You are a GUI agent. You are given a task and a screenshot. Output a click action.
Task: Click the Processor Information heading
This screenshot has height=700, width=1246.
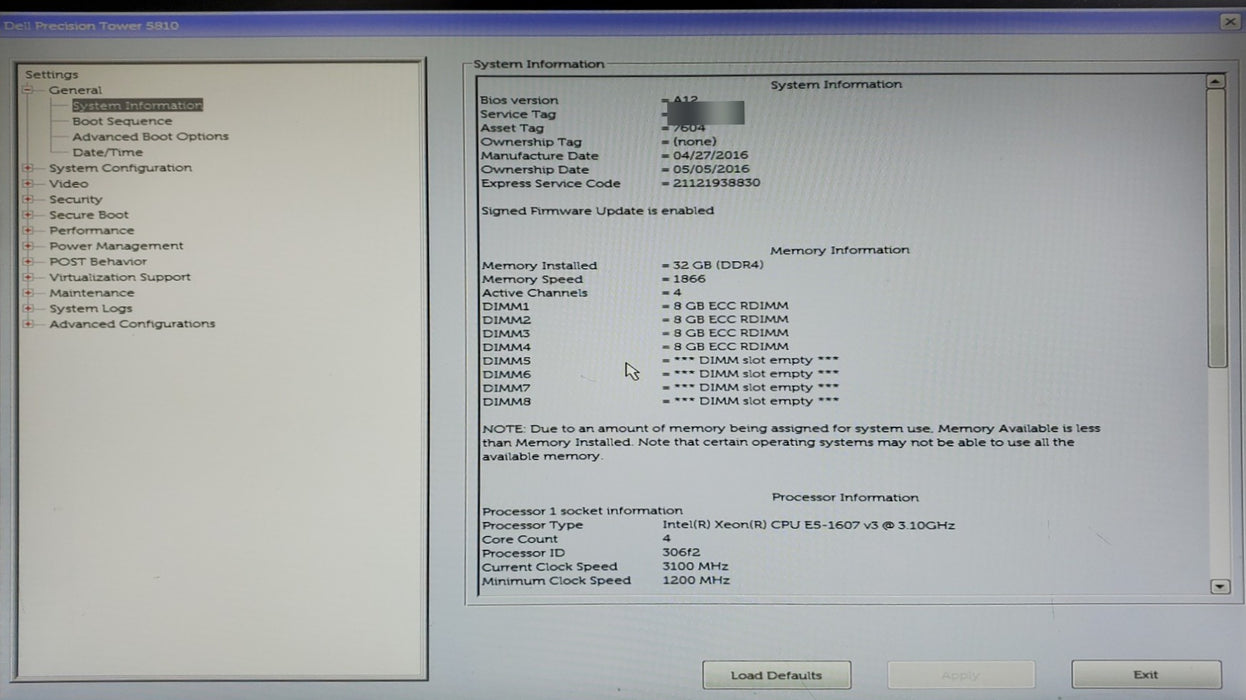click(845, 497)
